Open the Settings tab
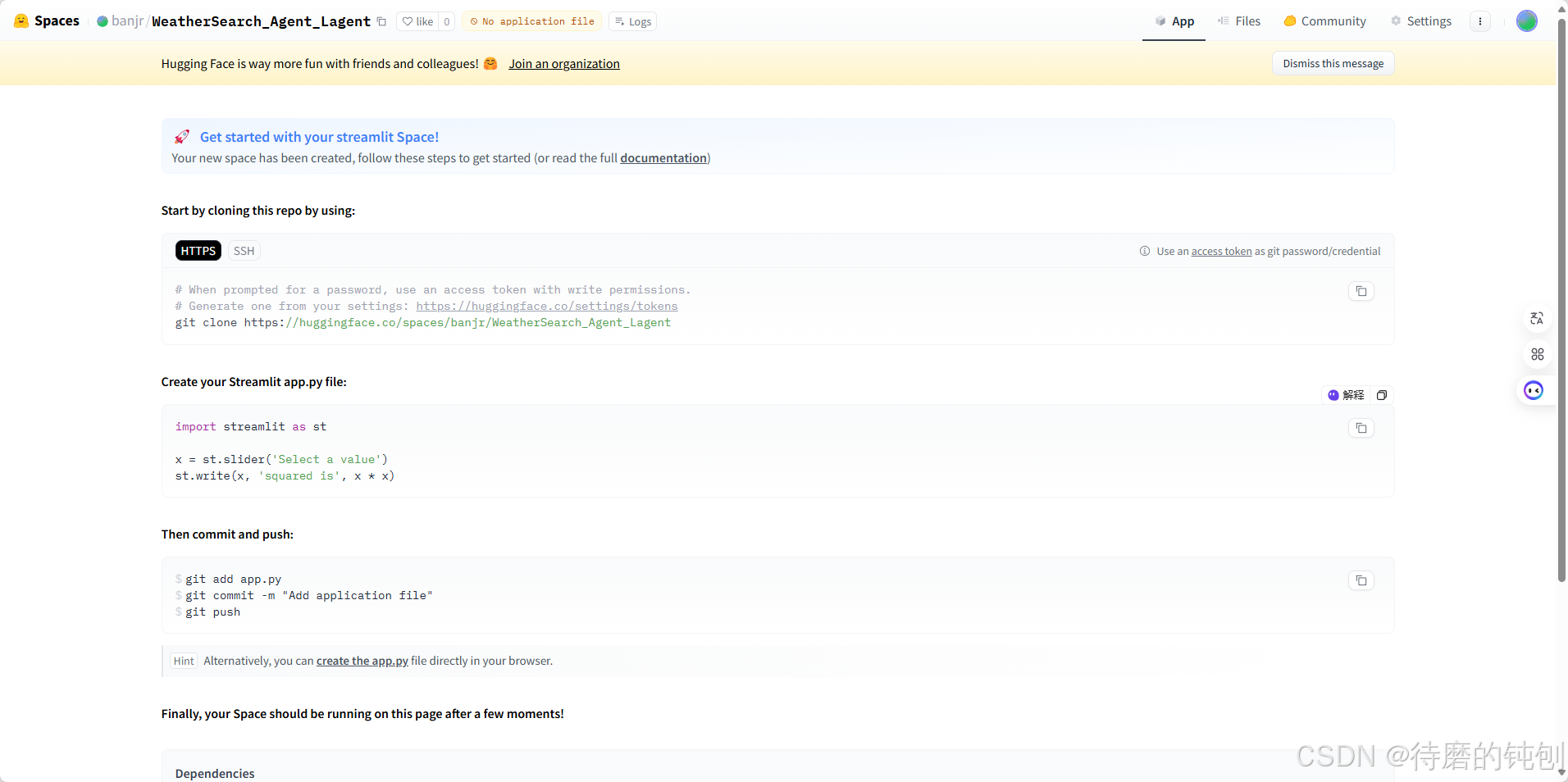This screenshot has height=782, width=1568. [1421, 21]
